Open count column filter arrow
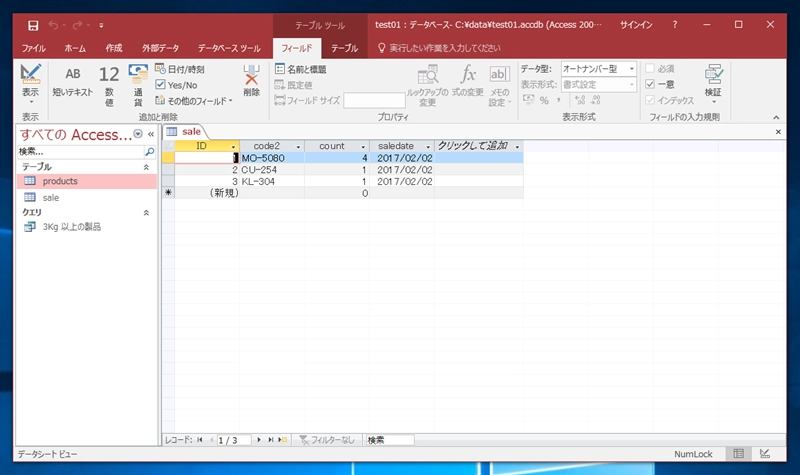This screenshot has height=475, width=800. (x=363, y=146)
